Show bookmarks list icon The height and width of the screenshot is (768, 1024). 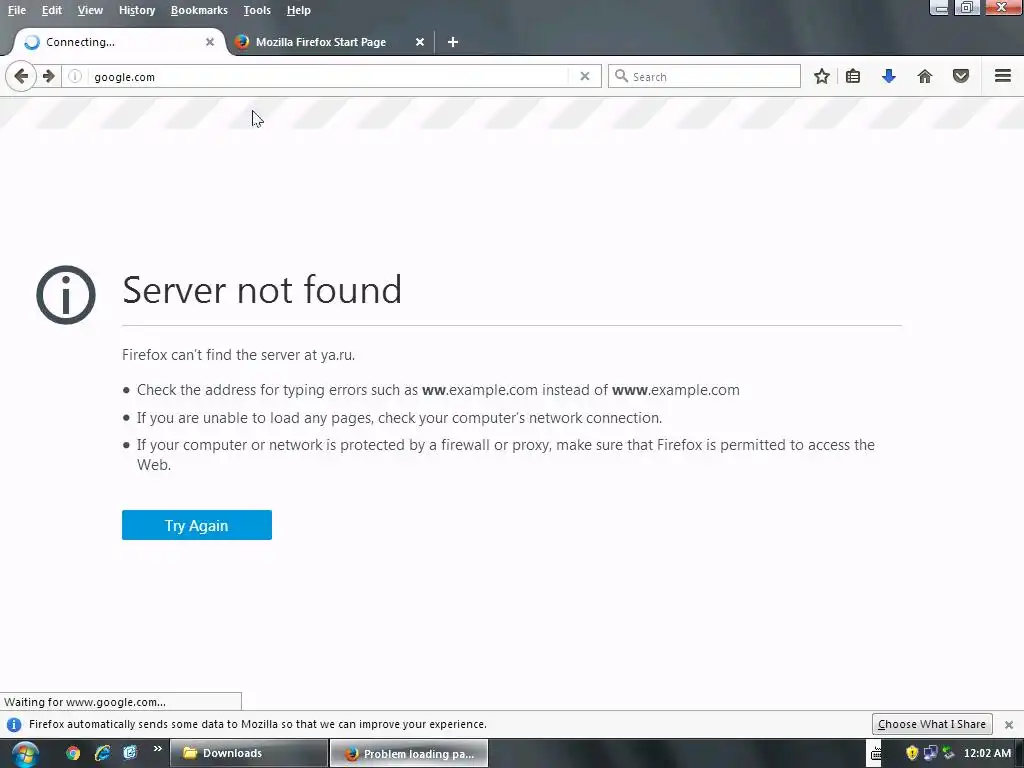[x=853, y=76]
